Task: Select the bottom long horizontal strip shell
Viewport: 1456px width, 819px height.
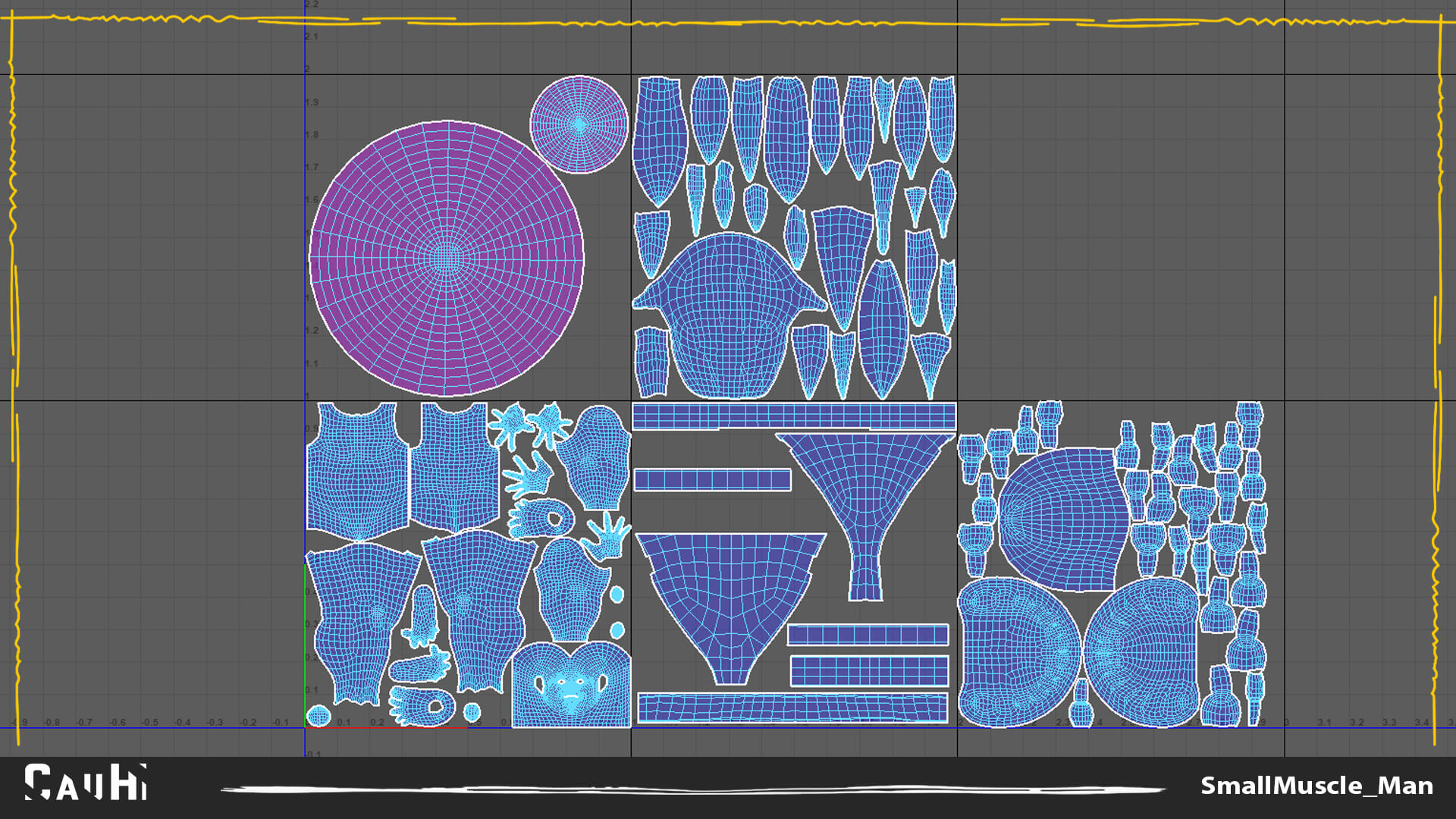Action: tap(792, 708)
